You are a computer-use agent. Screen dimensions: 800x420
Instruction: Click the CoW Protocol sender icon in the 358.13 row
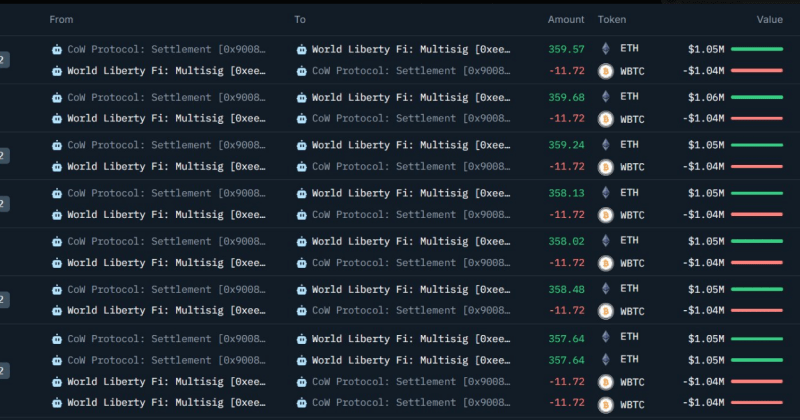(57, 193)
